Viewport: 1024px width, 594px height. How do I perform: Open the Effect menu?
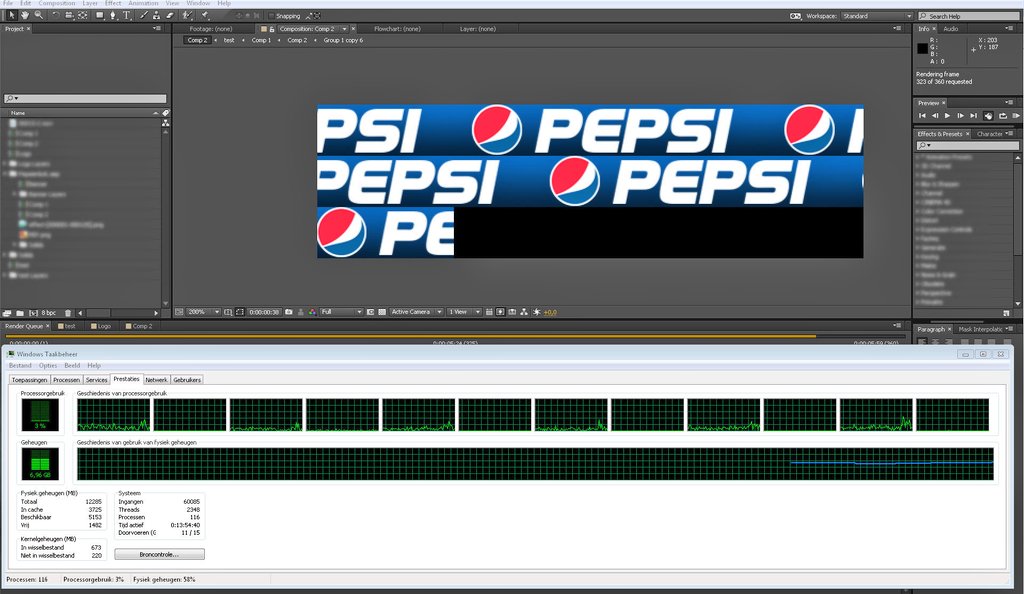[x=113, y=3]
